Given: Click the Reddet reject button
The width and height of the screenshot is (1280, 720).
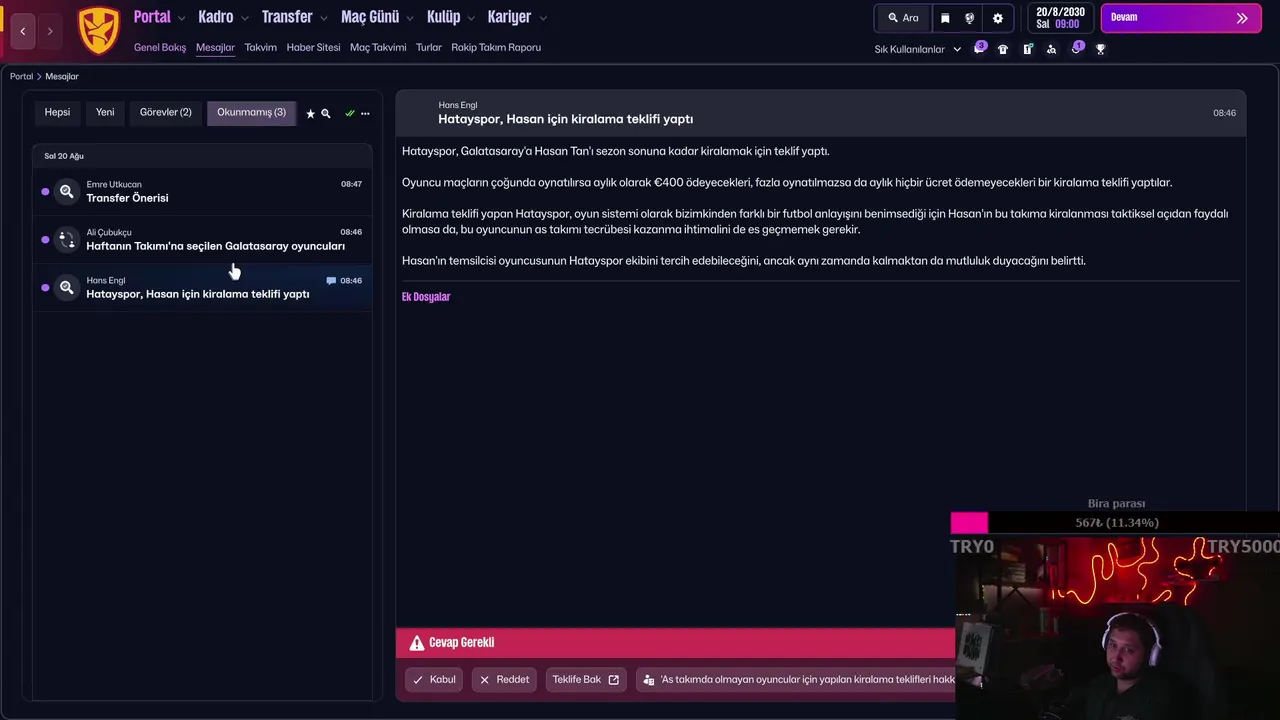Looking at the screenshot, I should tap(504, 680).
